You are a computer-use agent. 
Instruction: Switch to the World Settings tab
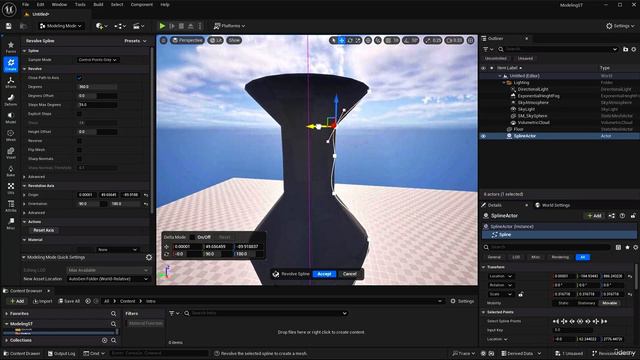552,205
